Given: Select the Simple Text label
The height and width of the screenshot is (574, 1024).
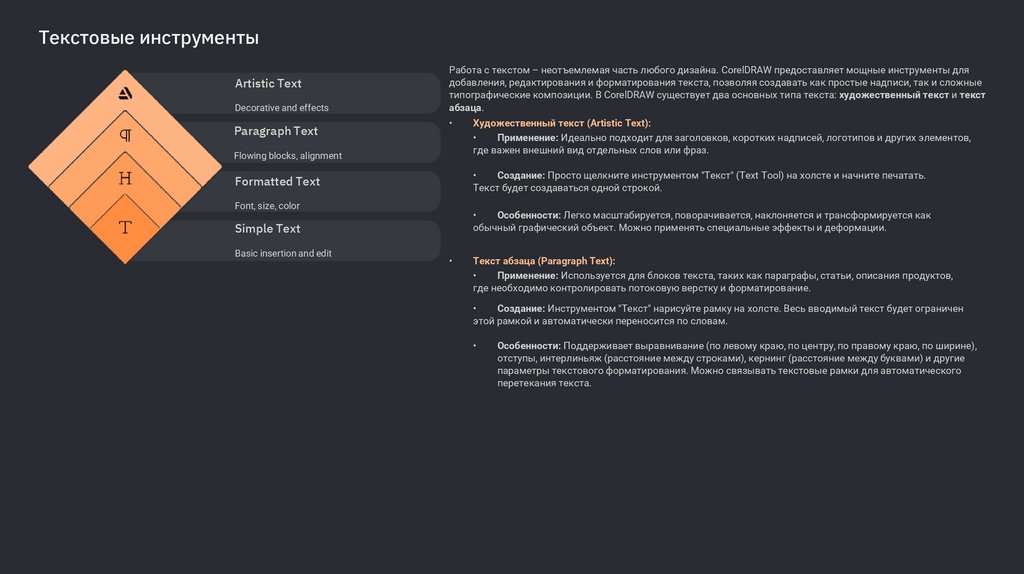Looking at the screenshot, I should pyautogui.click(x=267, y=229).
